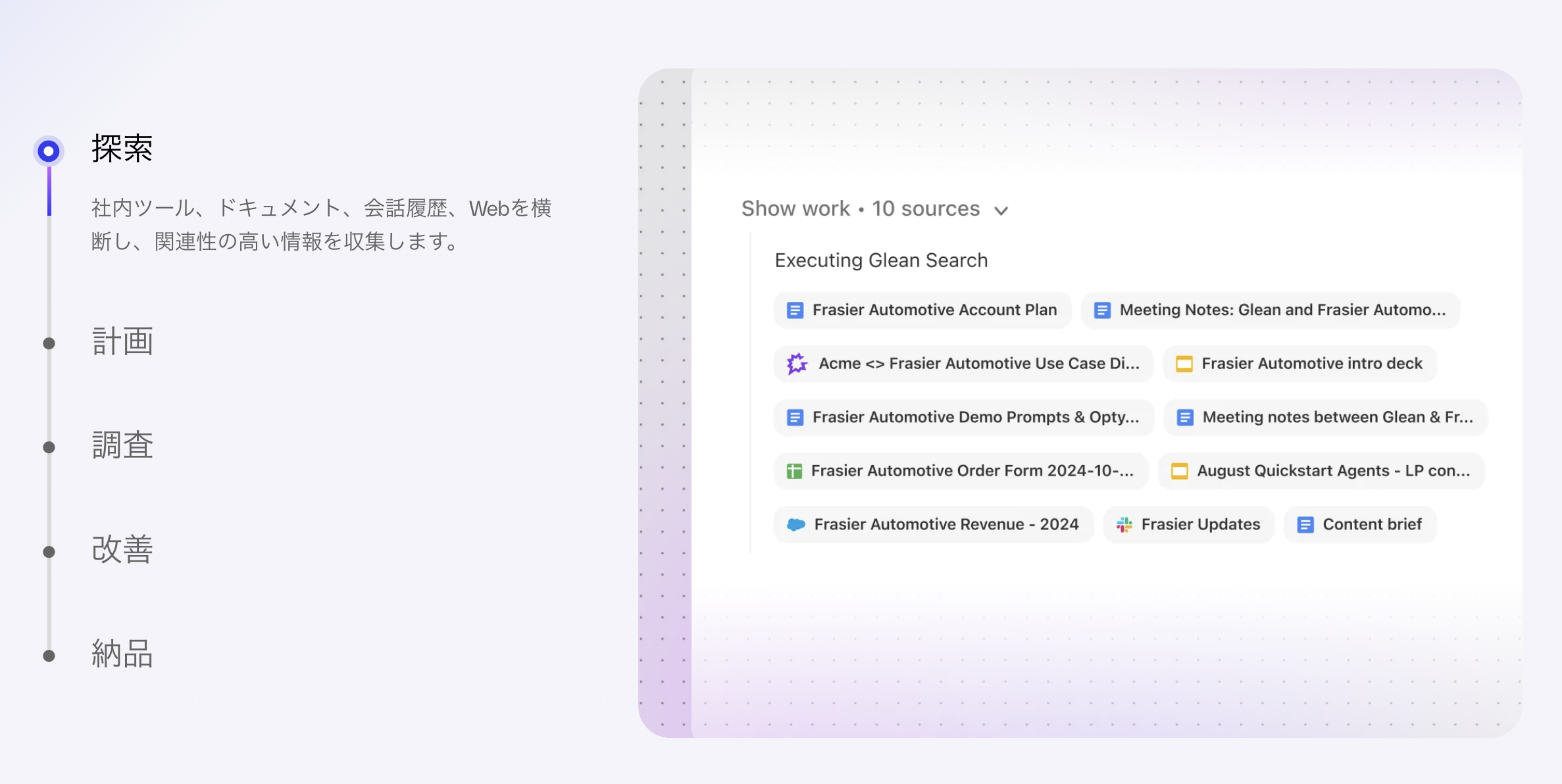Click the Slack icon on Frasier Updates
The width and height of the screenshot is (1562, 784).
tap(1124, 524)
